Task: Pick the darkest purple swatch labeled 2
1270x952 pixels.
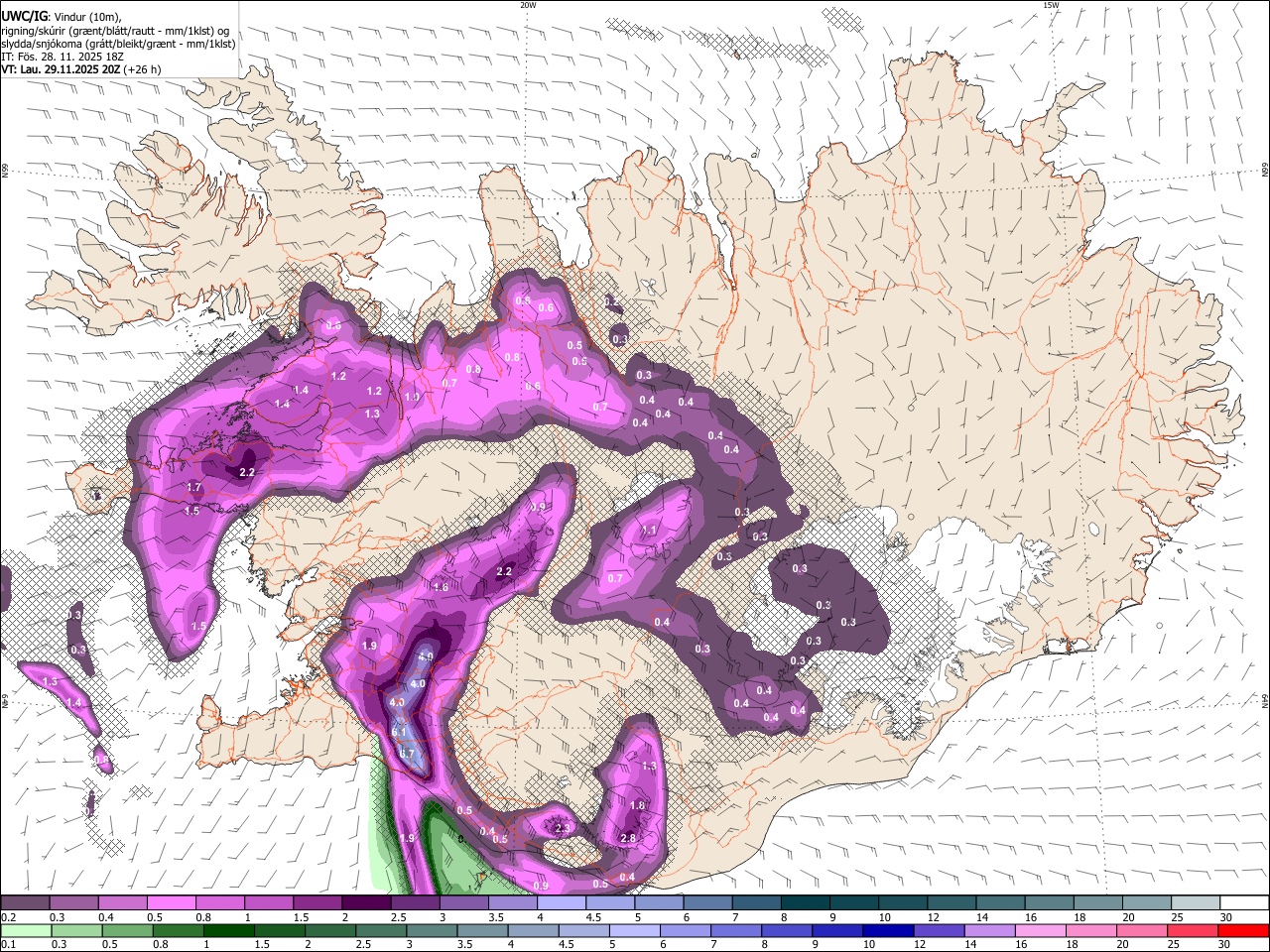Action: pyautogui.click(x=365, y=903)
